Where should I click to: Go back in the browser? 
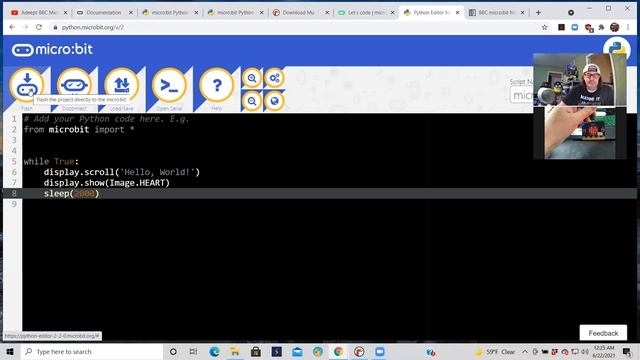click(x=12, y=27)
